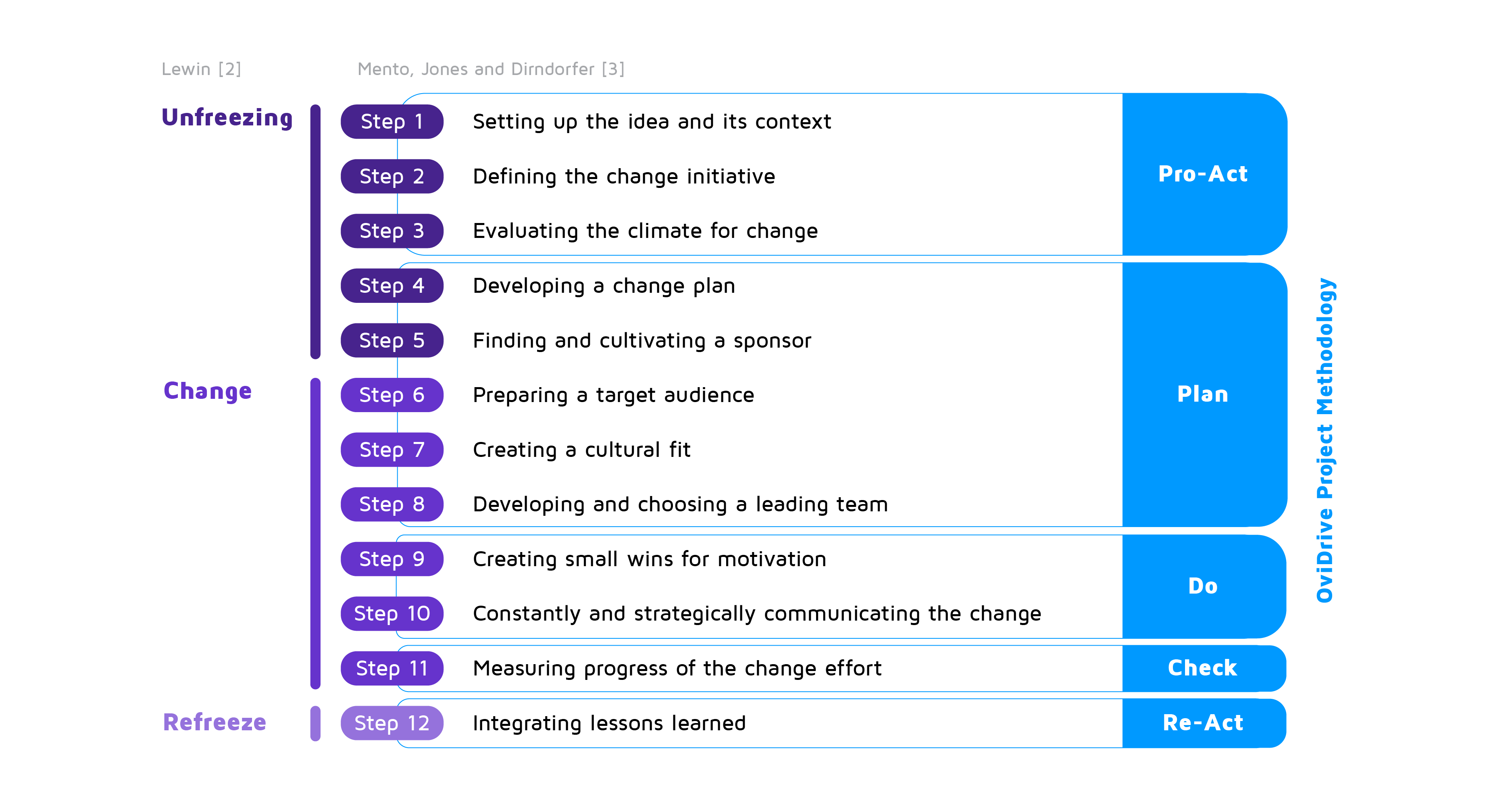Click the Lewin [2] reference text
This screenshot has width=1512, height=792.
tap(201, 69)
